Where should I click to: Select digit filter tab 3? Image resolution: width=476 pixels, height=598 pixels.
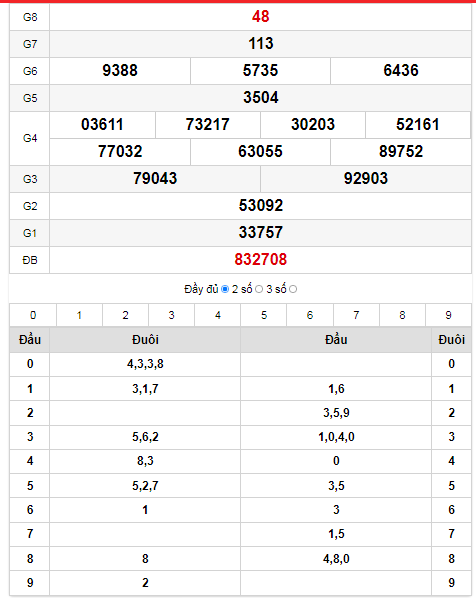point(172,315)
